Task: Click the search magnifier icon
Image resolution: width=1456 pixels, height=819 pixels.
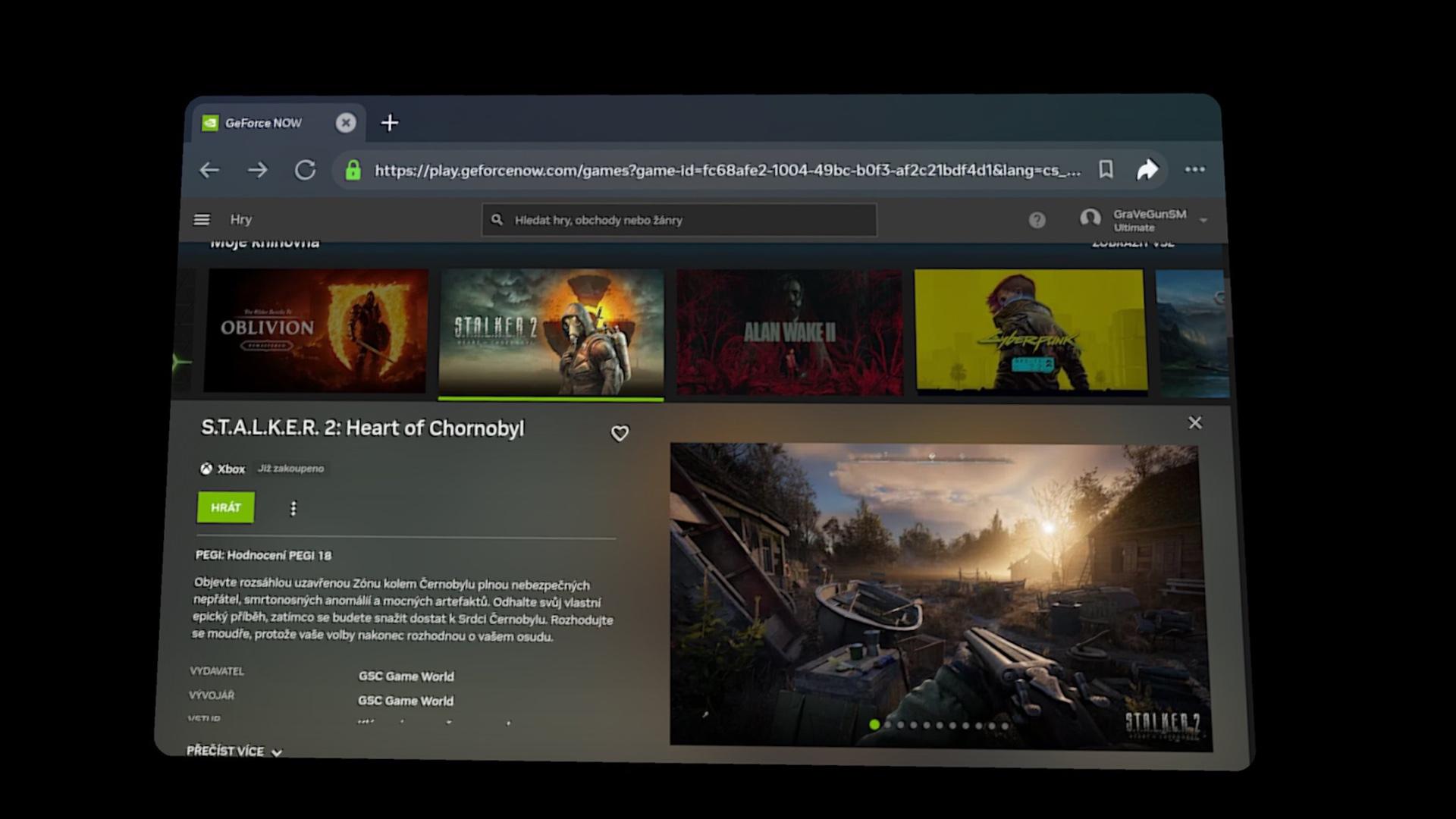Action: 497,220
